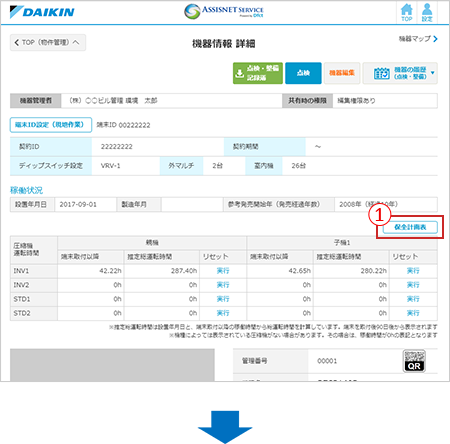450x444 pixels.
Task: Open the TOP home icon
Action: [x=407, y=13]
